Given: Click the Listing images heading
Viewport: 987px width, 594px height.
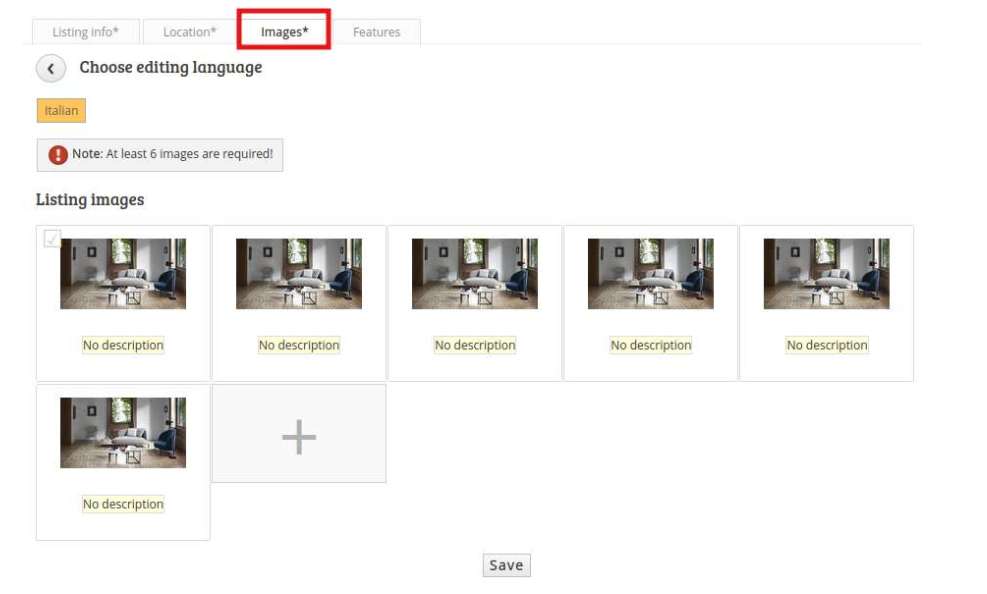Looking at the screenshot, I should click(x=90, y=199).
